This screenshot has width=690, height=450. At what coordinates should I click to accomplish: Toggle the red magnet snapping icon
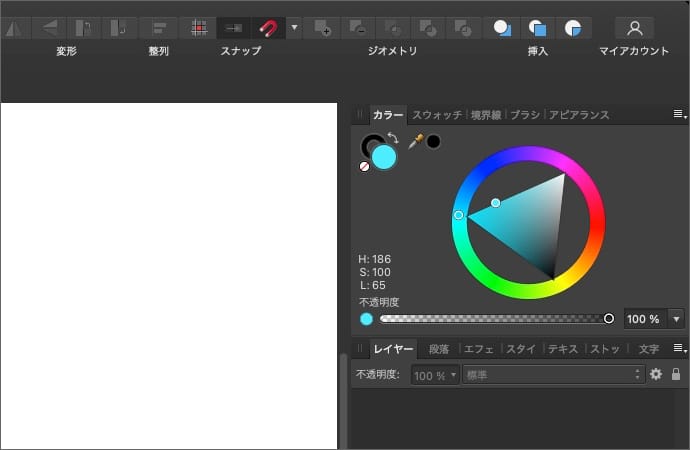tap(268, 28)
